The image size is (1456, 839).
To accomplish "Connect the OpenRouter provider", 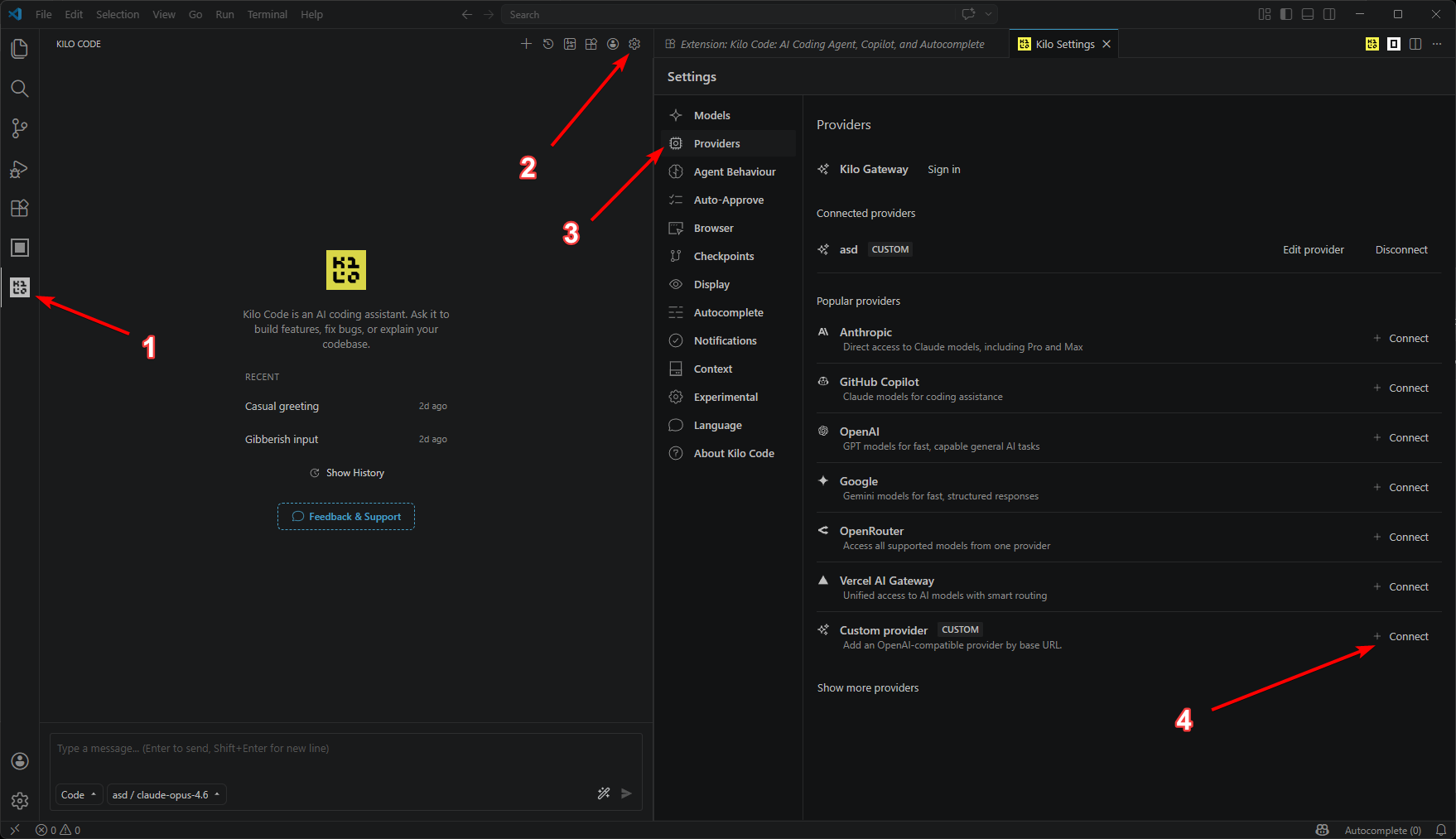I will pos(1401,537).
